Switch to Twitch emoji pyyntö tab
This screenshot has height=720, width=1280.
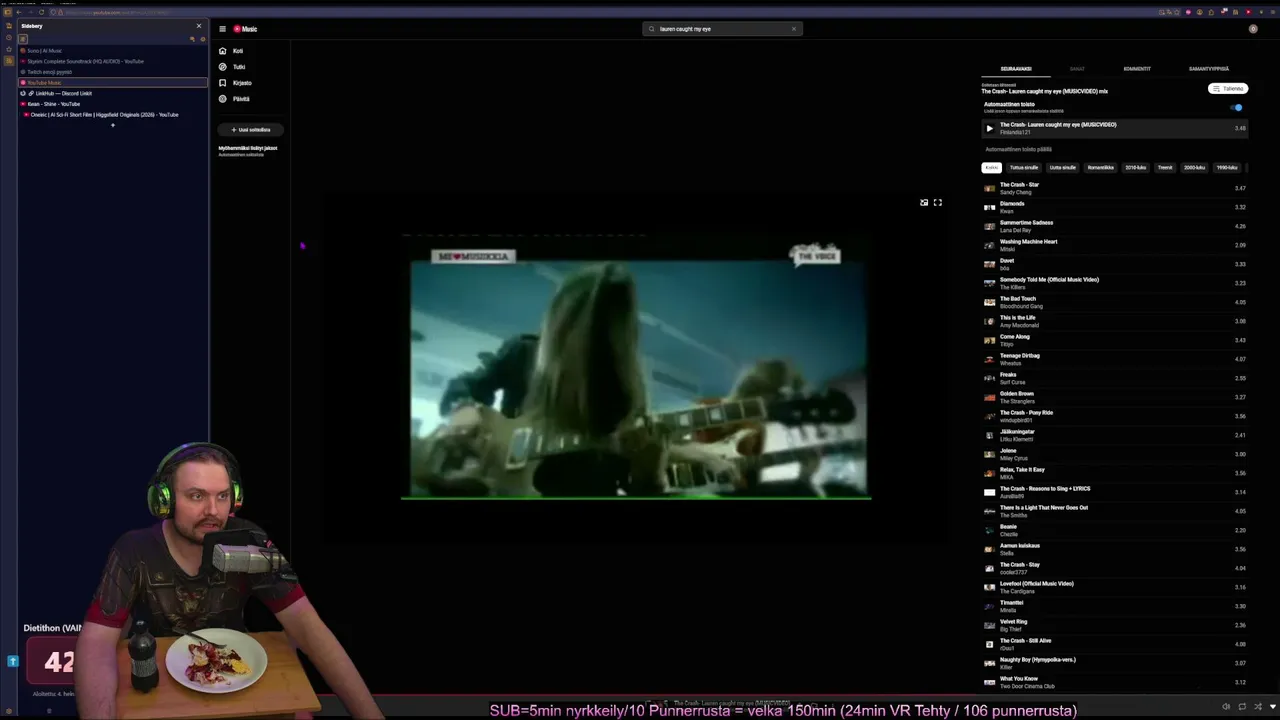(x=112, y=72)
